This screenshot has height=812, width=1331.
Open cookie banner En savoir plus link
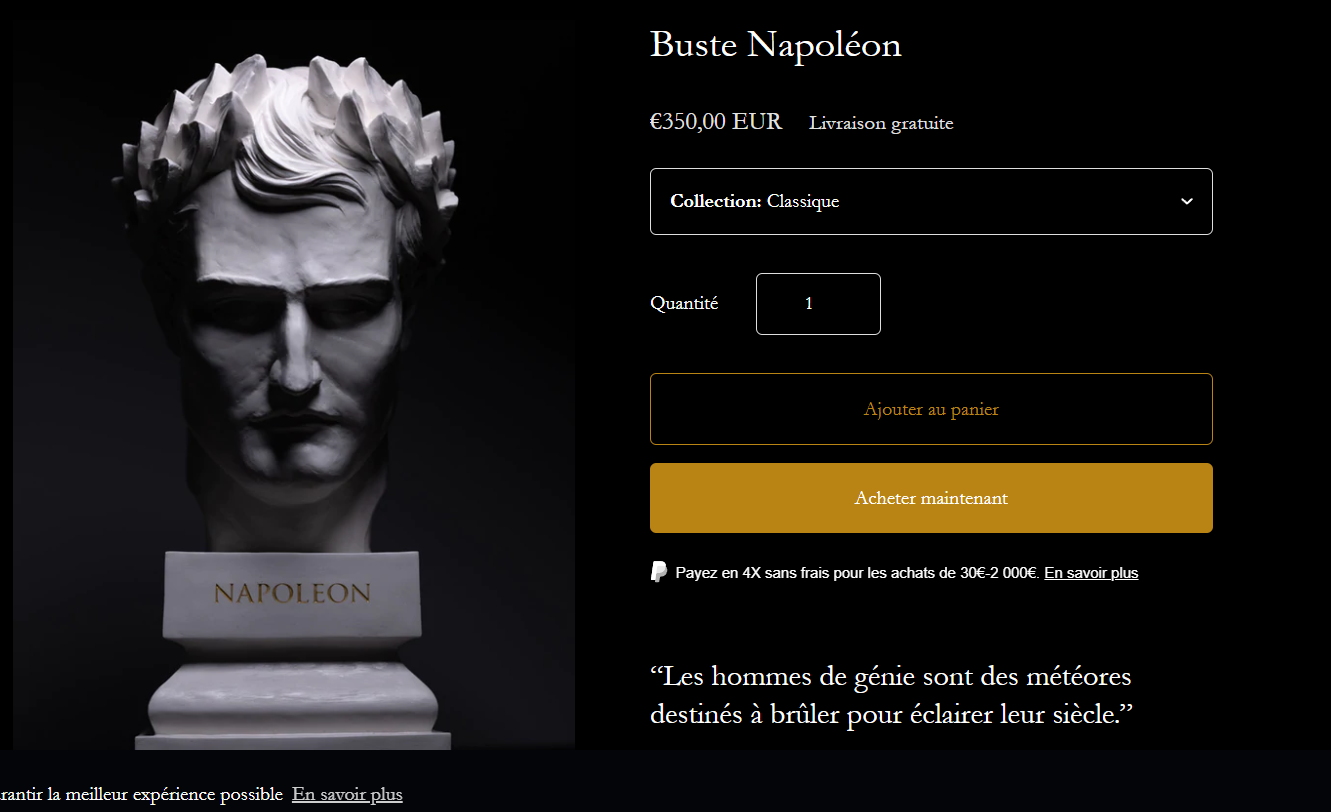[347, 795]
